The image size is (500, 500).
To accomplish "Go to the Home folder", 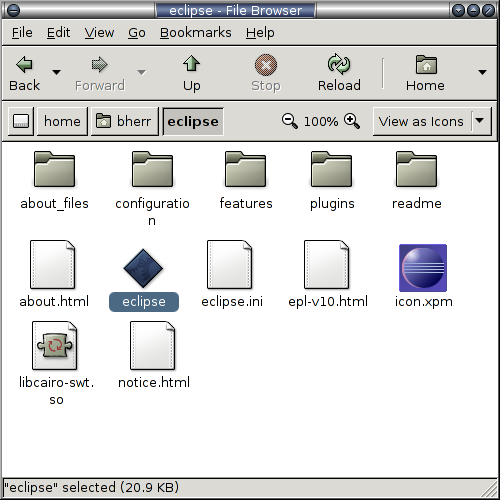I will (425, 74).
